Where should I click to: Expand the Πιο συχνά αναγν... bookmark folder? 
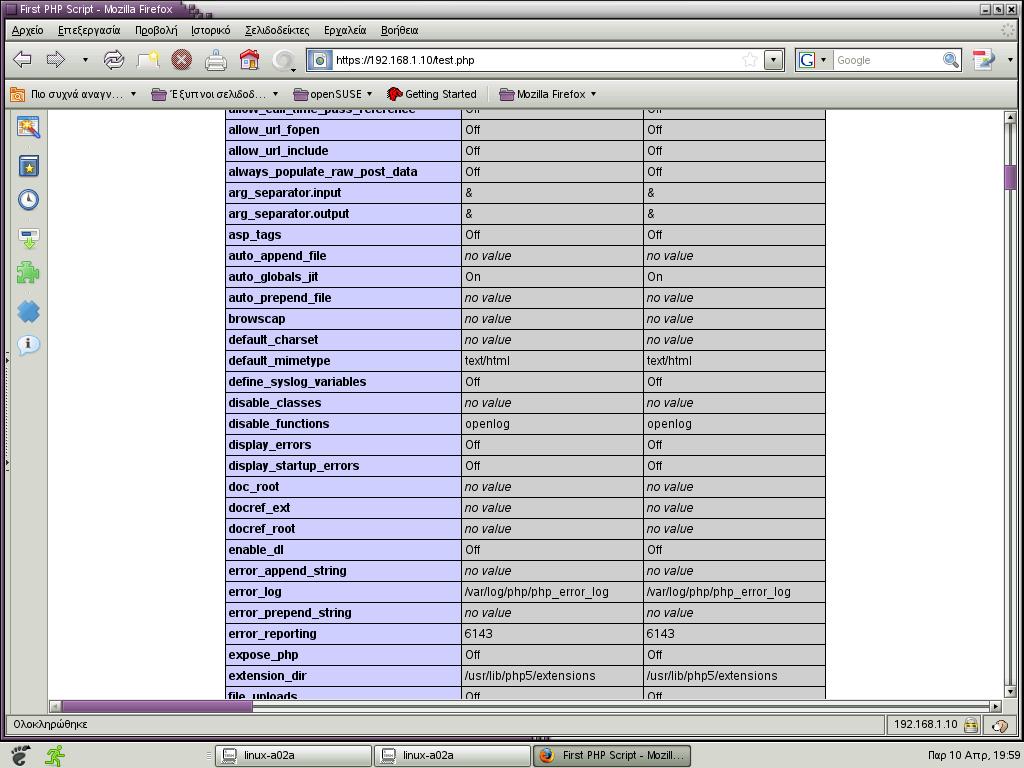[73, 94]
